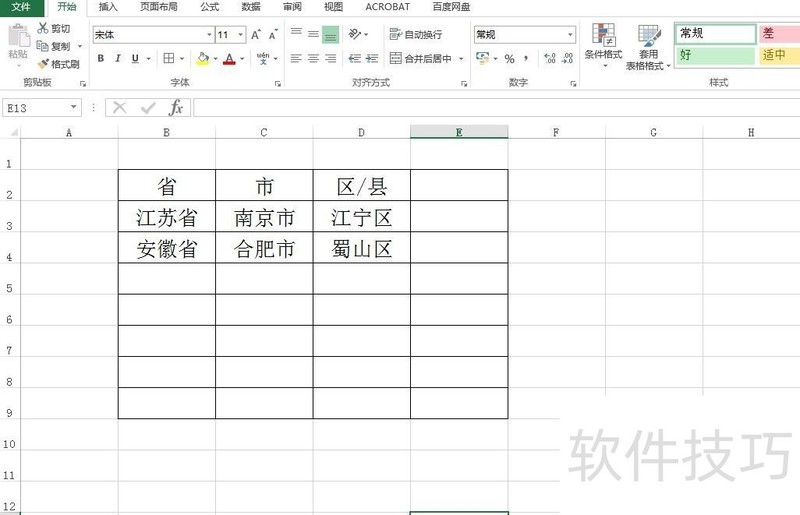Viewport: 800px width, 515px height.
Task: Select column E header
Action: [459, 132]
